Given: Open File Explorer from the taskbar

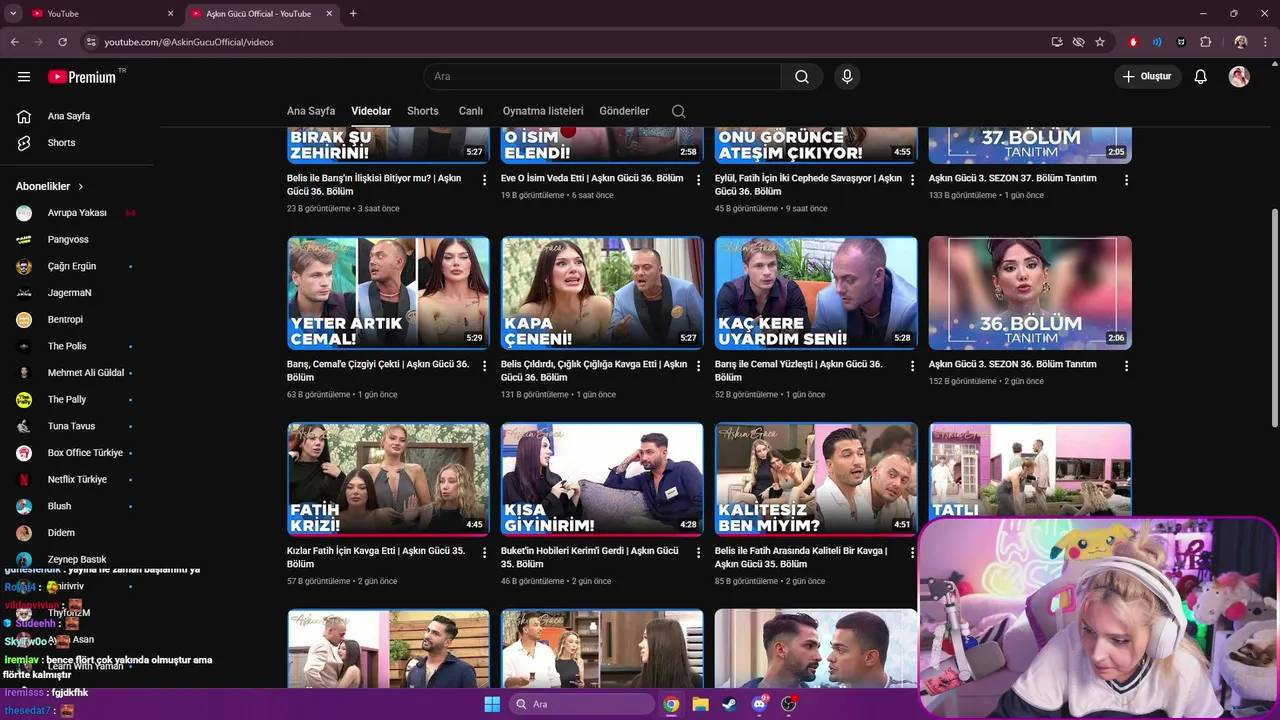Looking at the screenshot, I should pyautogui.click(x=700, y=704).
